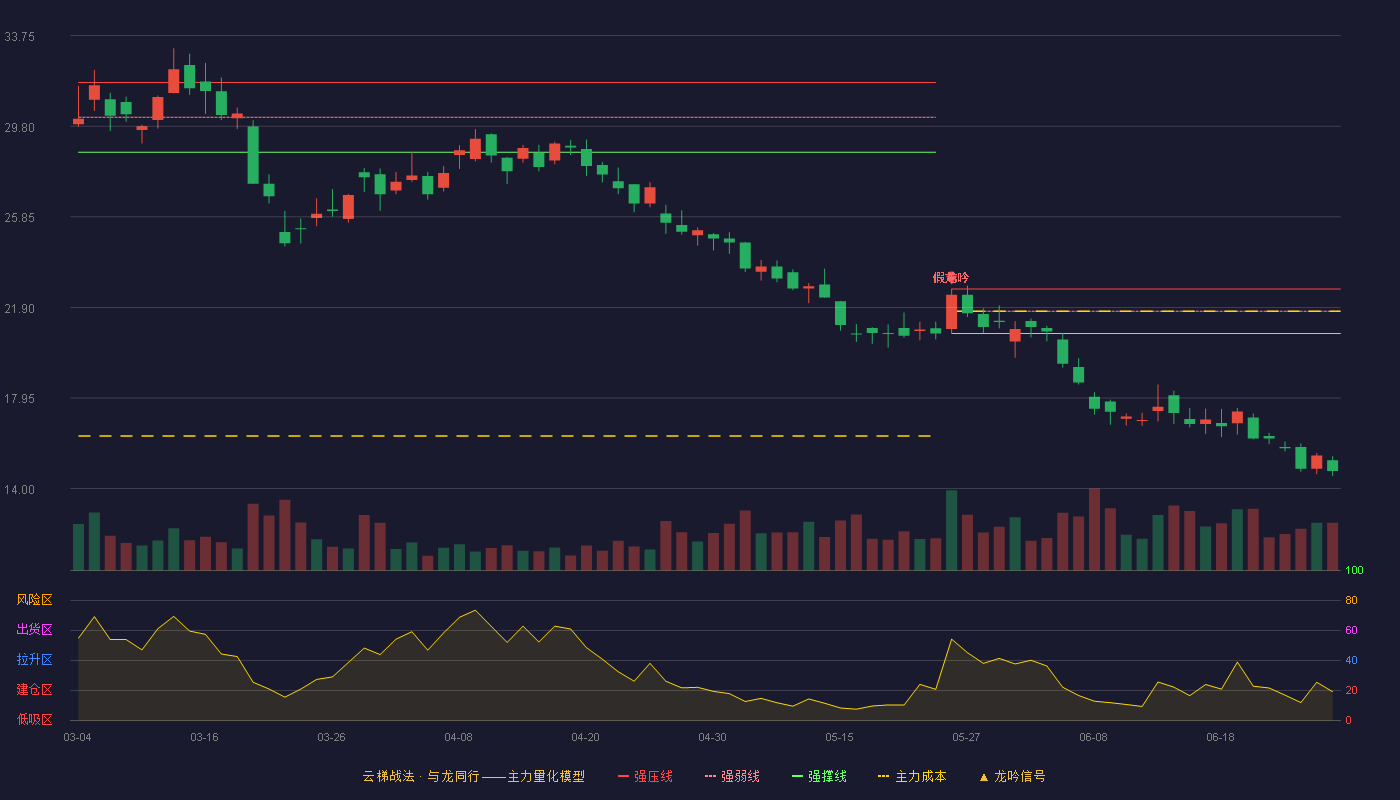Click the 04-08 date label
Image resolution: width=1400 pixels, height=800 pixels.
point(458,737)
